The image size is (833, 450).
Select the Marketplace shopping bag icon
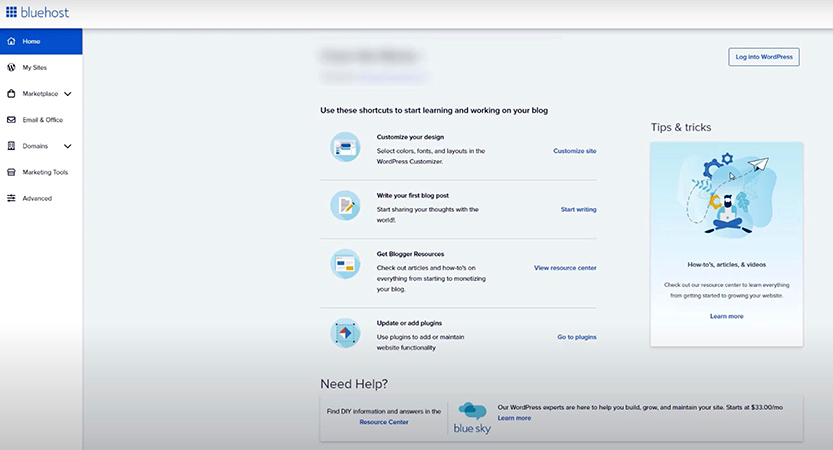[x=11, y=94]
